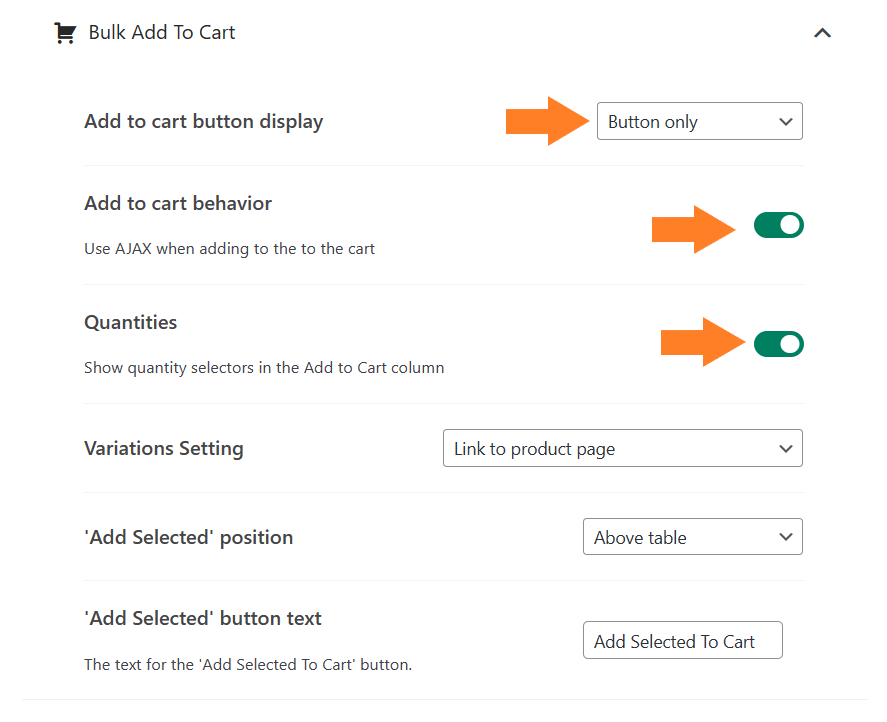Click the Variations Setting label
887x722 pixels.
(164, 448)
